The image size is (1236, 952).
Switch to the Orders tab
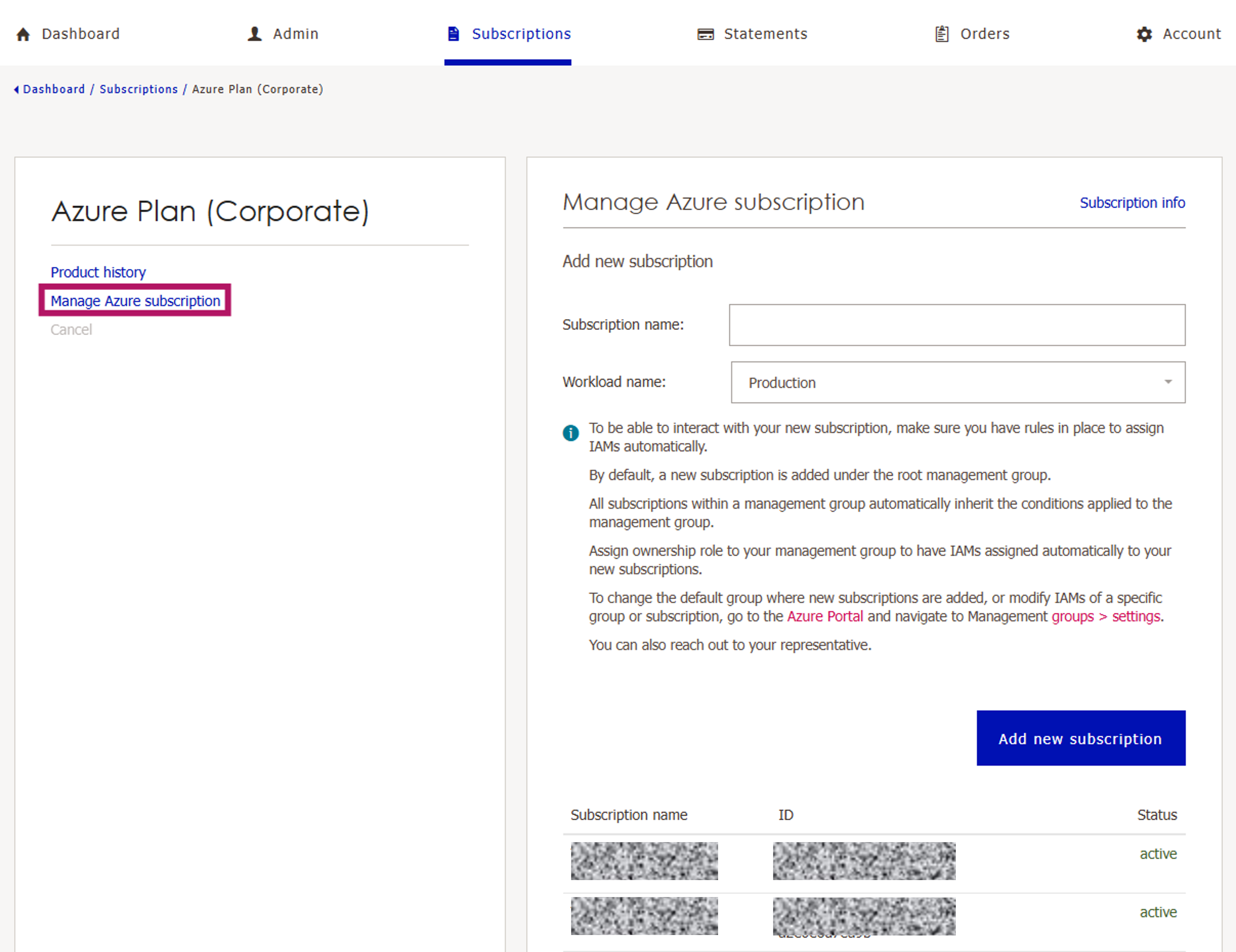984,34
